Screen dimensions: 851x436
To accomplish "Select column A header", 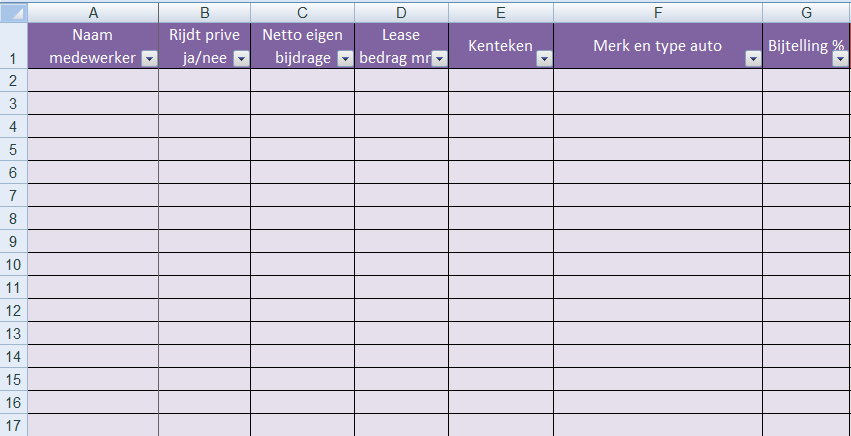I will pos(93,12).
